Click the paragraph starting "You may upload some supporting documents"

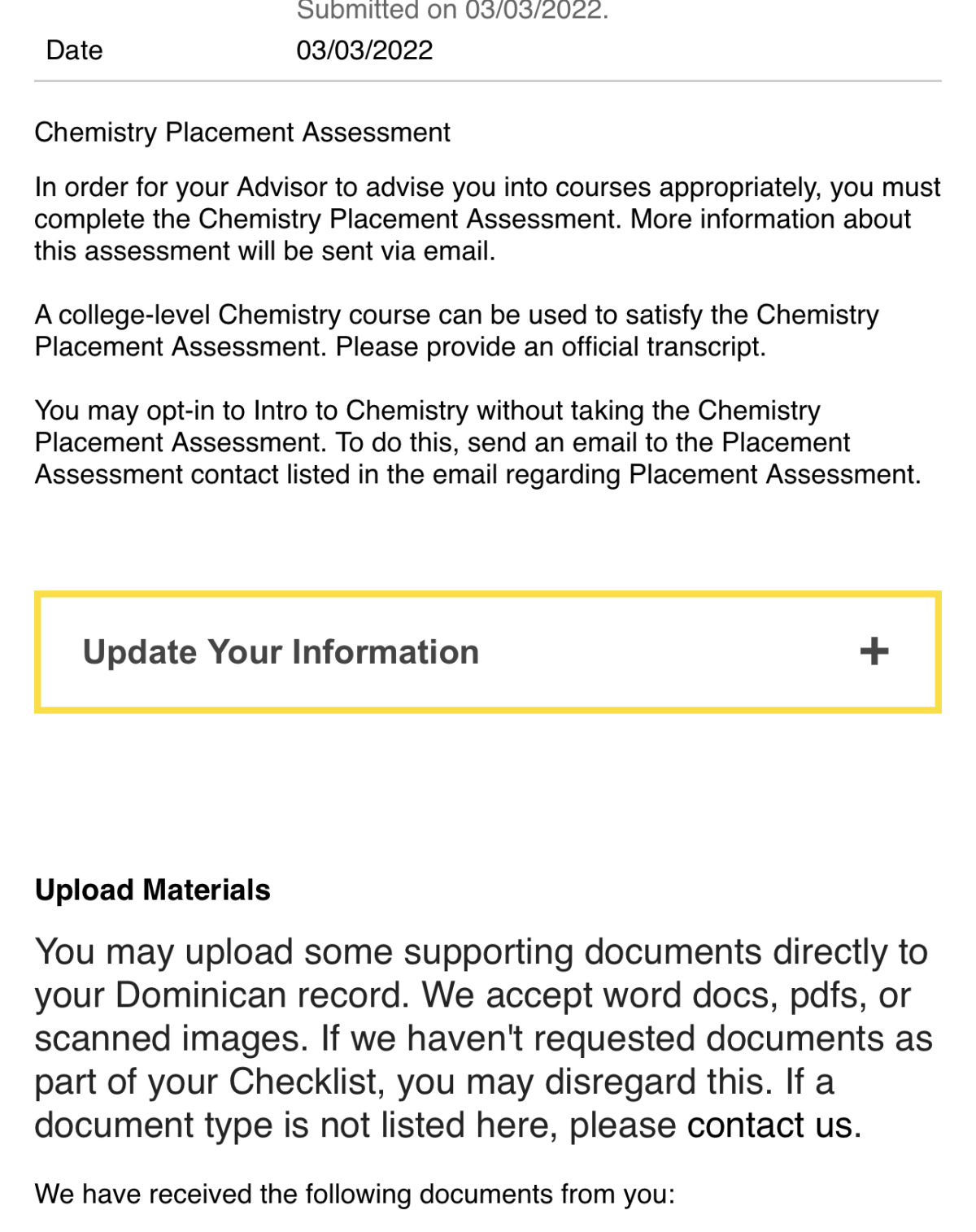(x=483, y=1038)
